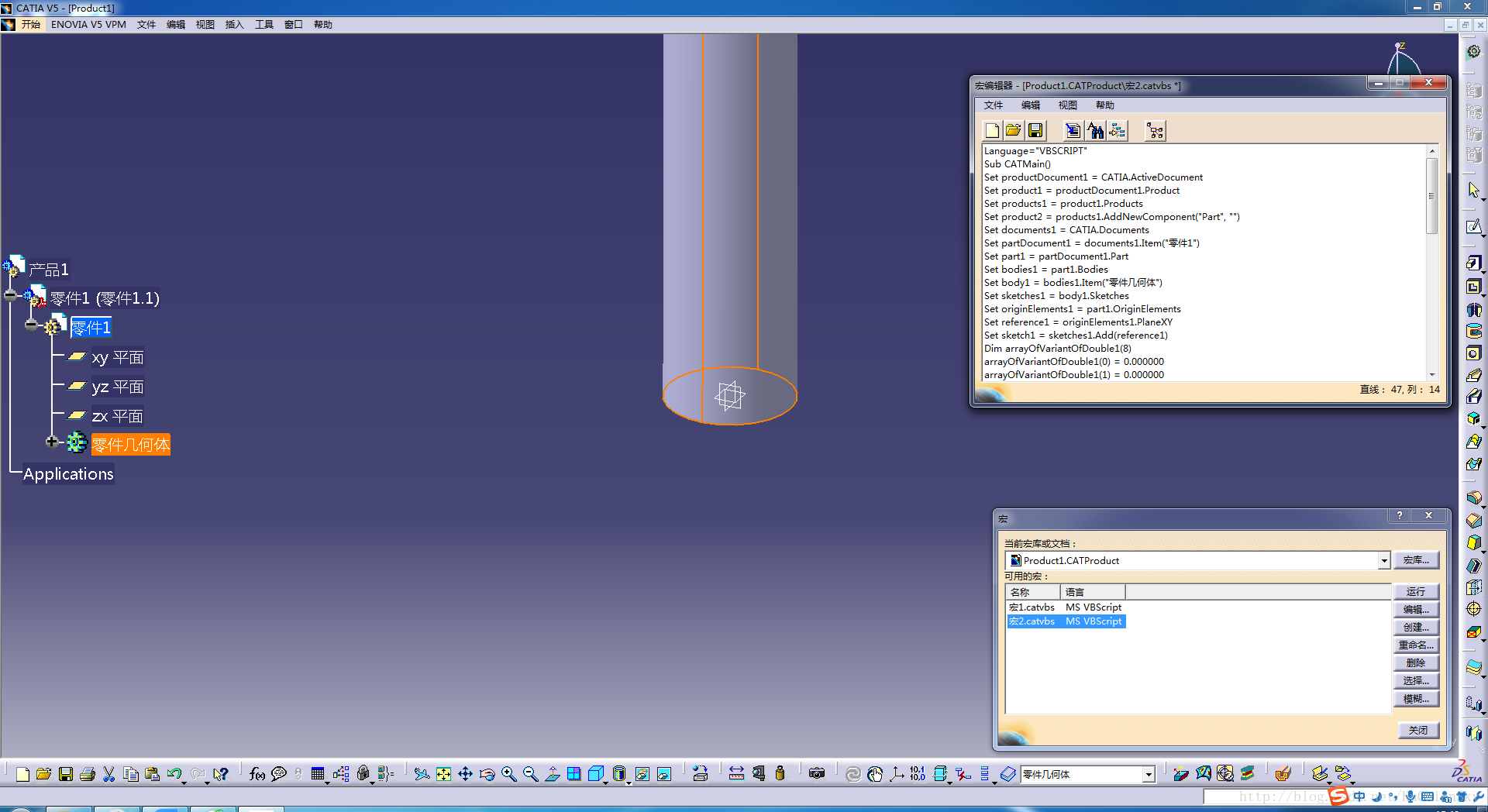The height and width of the screenshot is (812, 1488).
Task: Select the 宏2.catvbs macro row
Action: click(x=1066, y=621)
